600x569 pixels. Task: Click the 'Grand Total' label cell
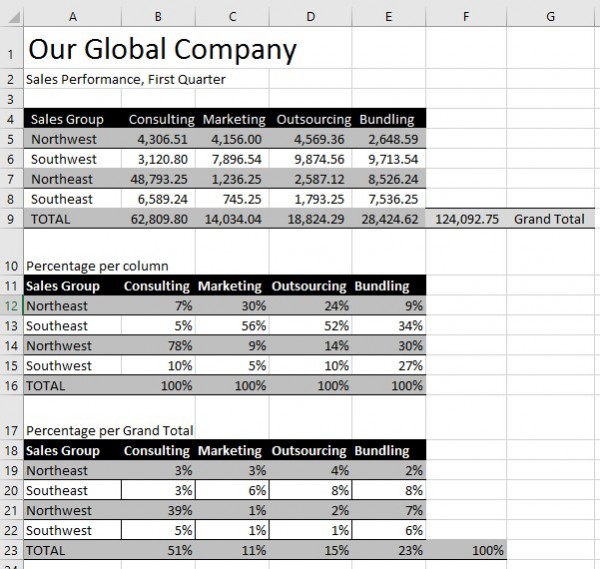[x=550, y=219]
